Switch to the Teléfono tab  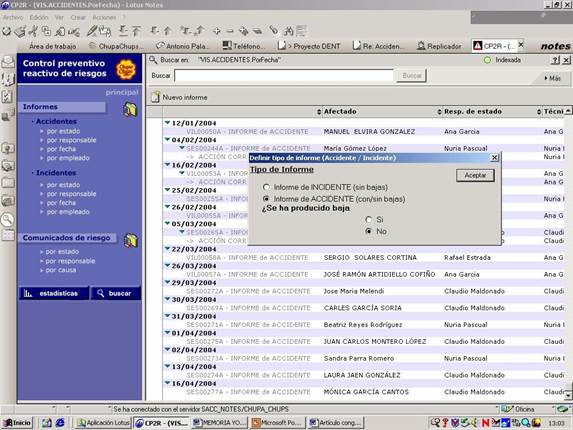(244, 46)
